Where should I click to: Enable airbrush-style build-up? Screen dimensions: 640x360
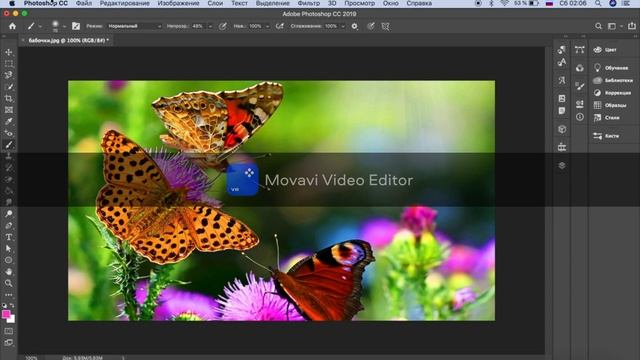(280, 26)
